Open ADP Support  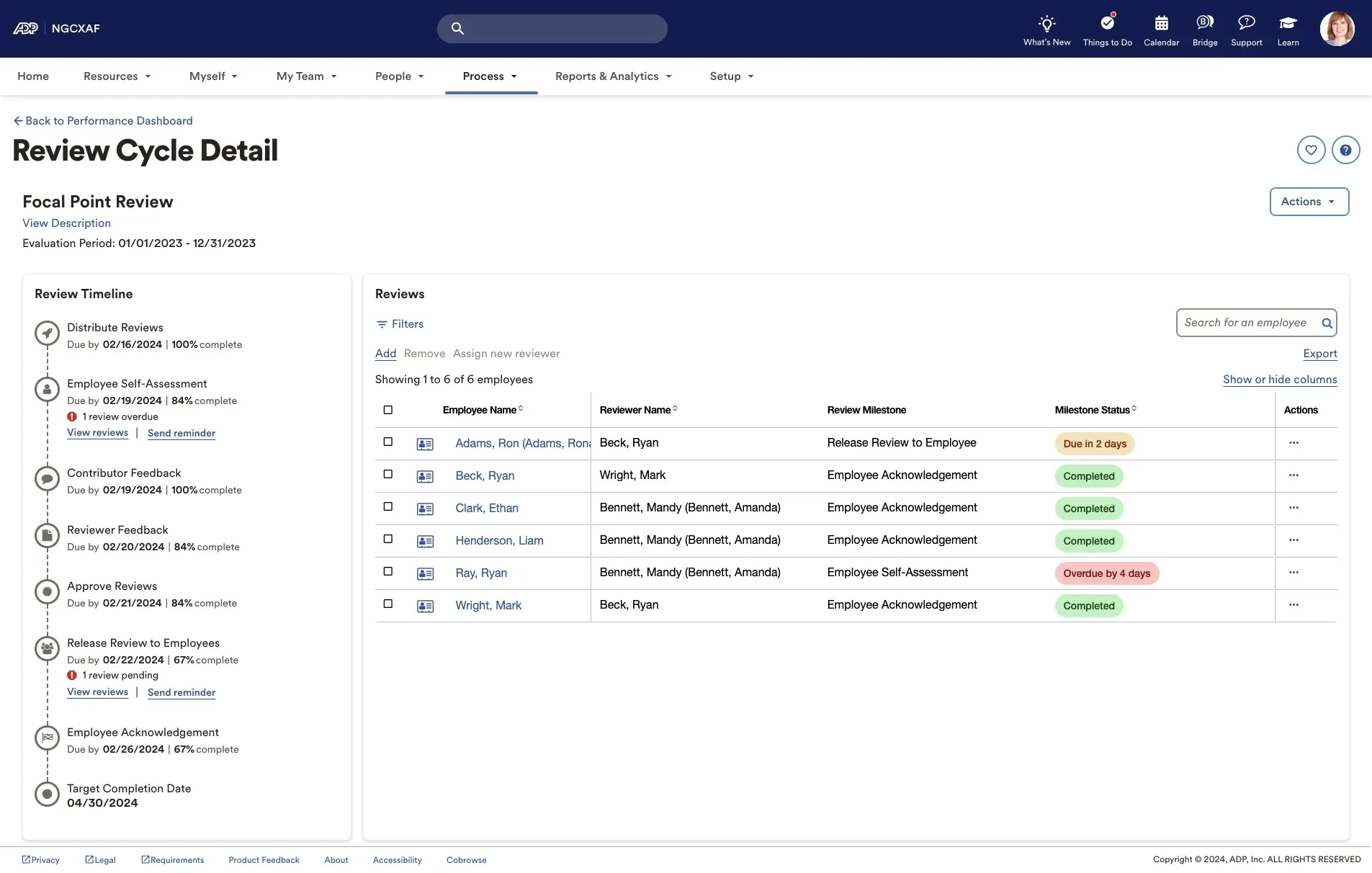coord(1246,29)
